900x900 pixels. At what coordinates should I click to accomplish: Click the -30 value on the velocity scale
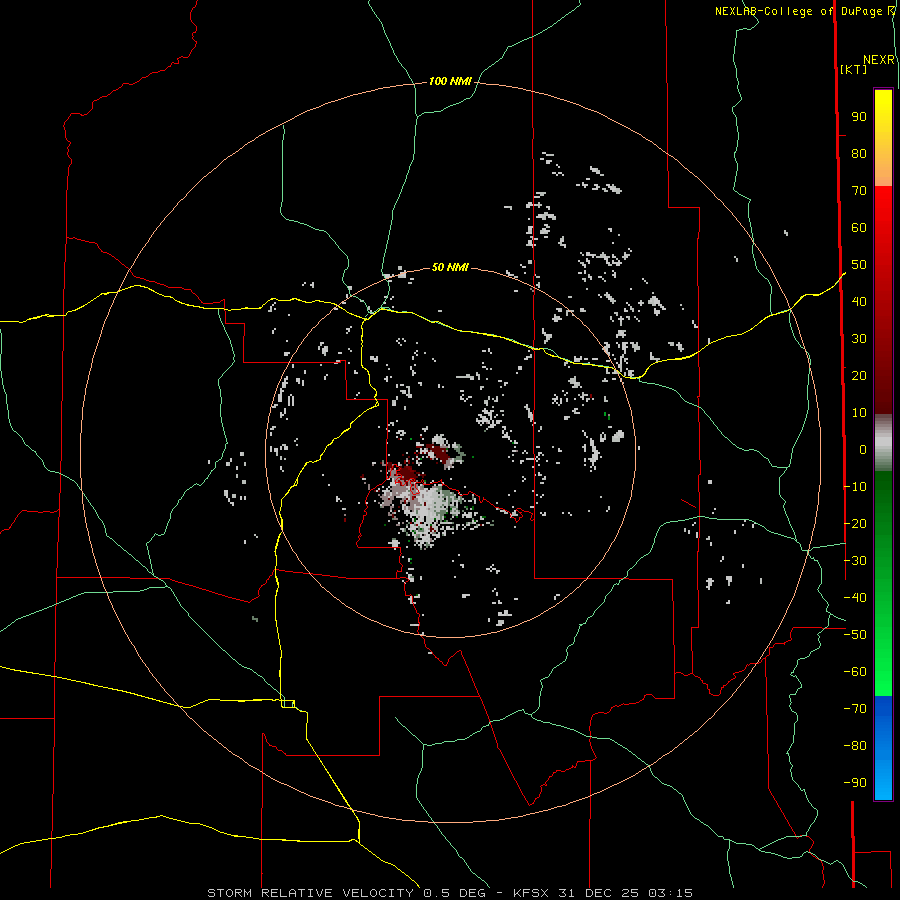[x=855, y=561]
